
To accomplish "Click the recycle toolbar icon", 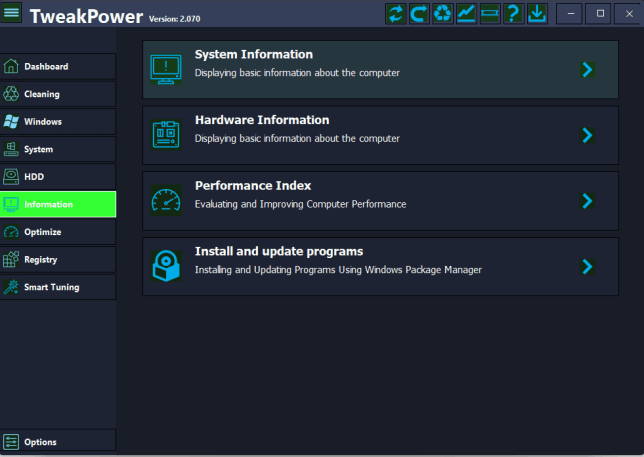I will [x=442, y=14].
